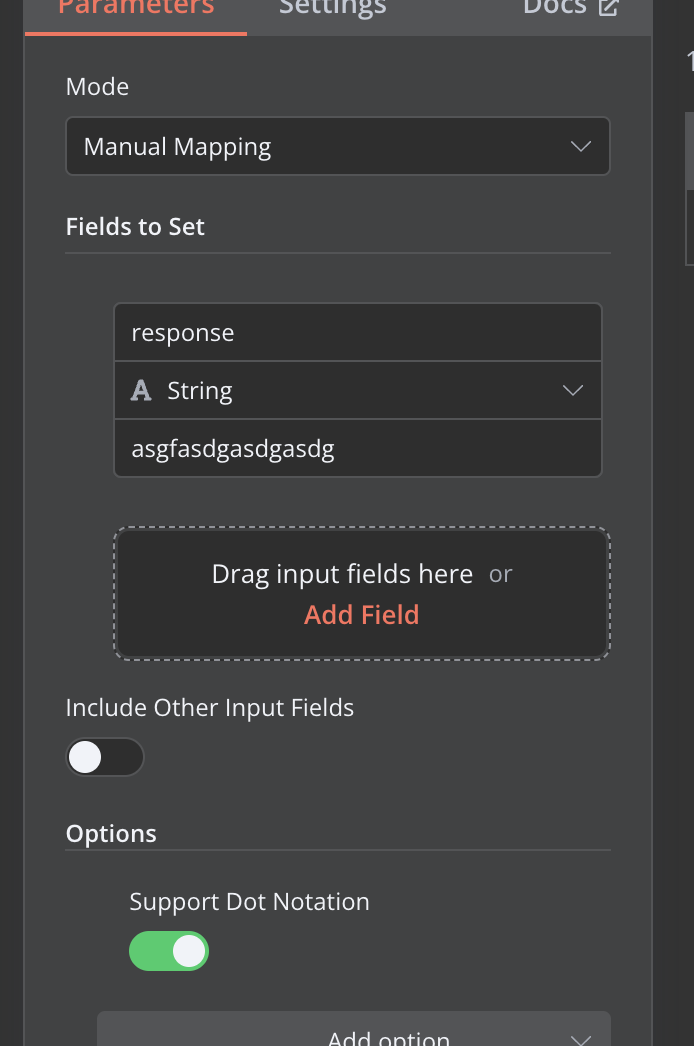
Task: Disable Support Dot Notation toggle
Action: [169, 951]
